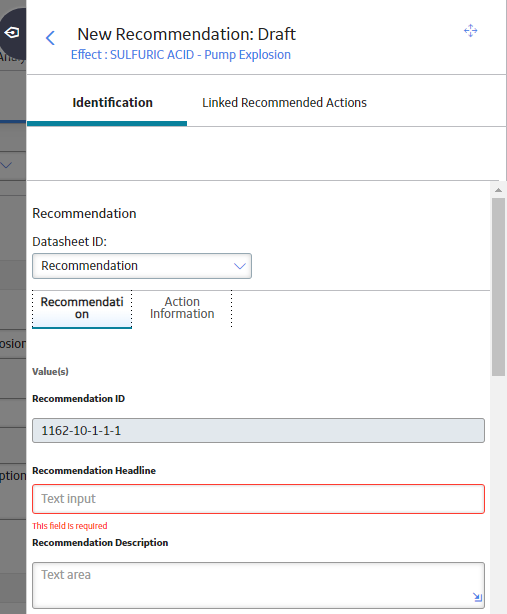The image size is (507, 614).
Task: Click the back arrow beside New Recommendation
Action: [x=50, y=38]
